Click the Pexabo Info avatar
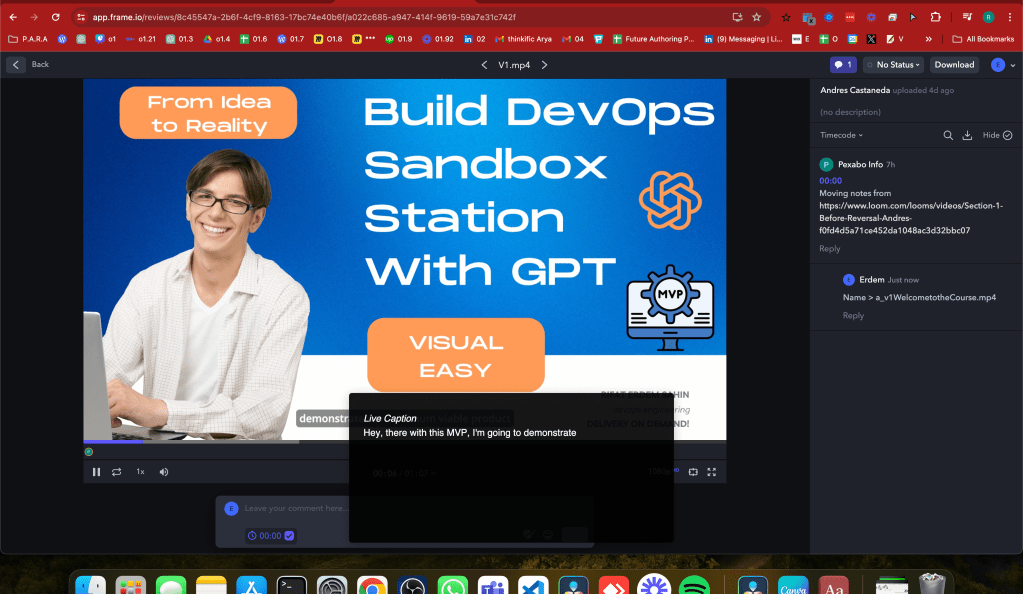Viewport: 1023px width, 594px height. pyautogui.click(x=826, y=164)
